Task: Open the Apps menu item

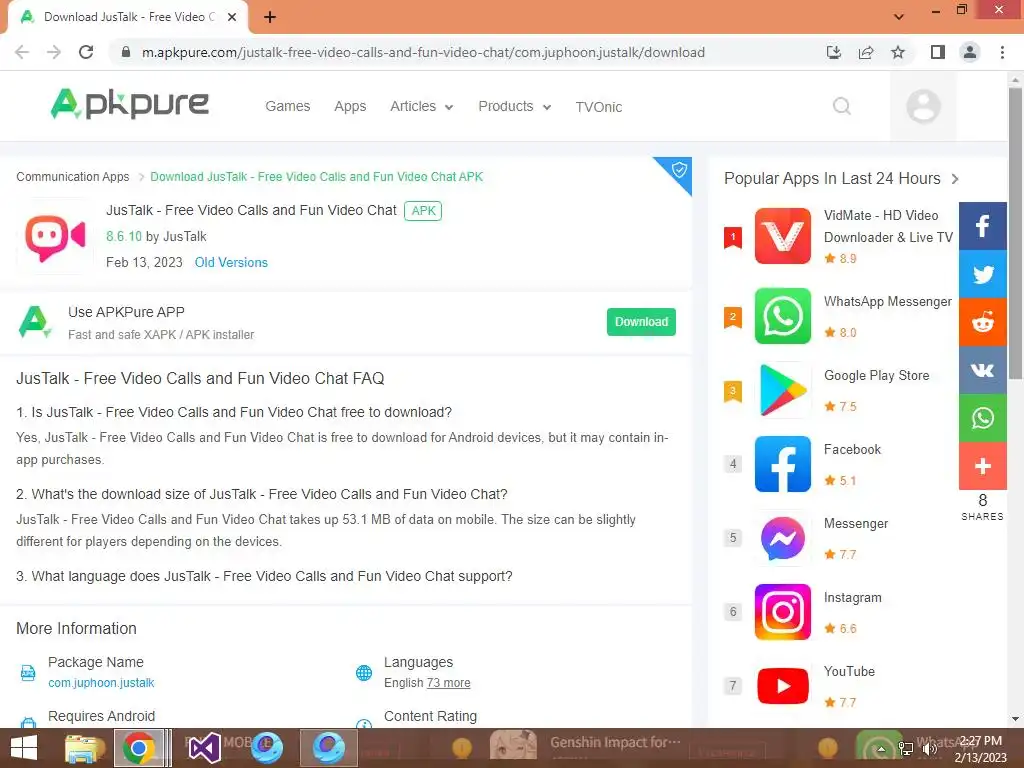Action: (x=350, y=106)
